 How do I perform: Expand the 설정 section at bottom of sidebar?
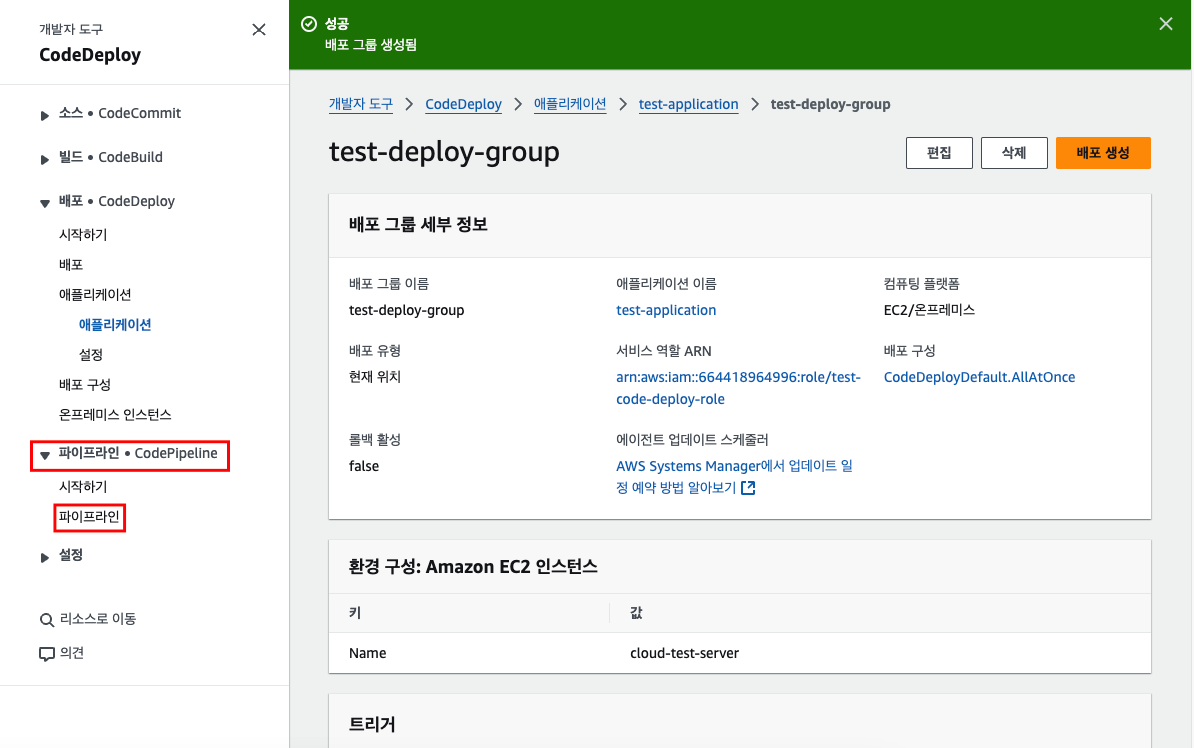coord(44,557)
